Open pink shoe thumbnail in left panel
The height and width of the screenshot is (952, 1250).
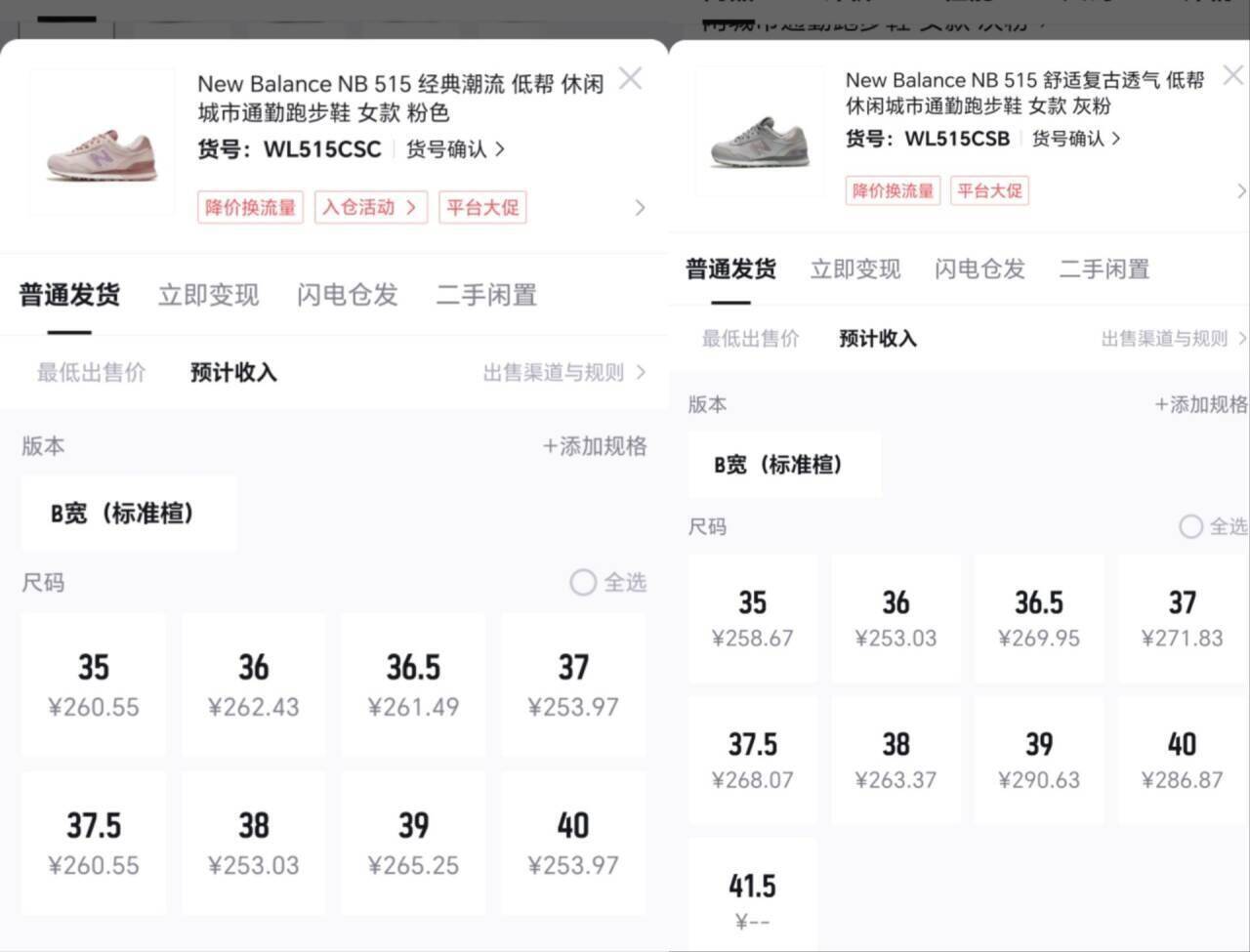[x=102, y=142]
